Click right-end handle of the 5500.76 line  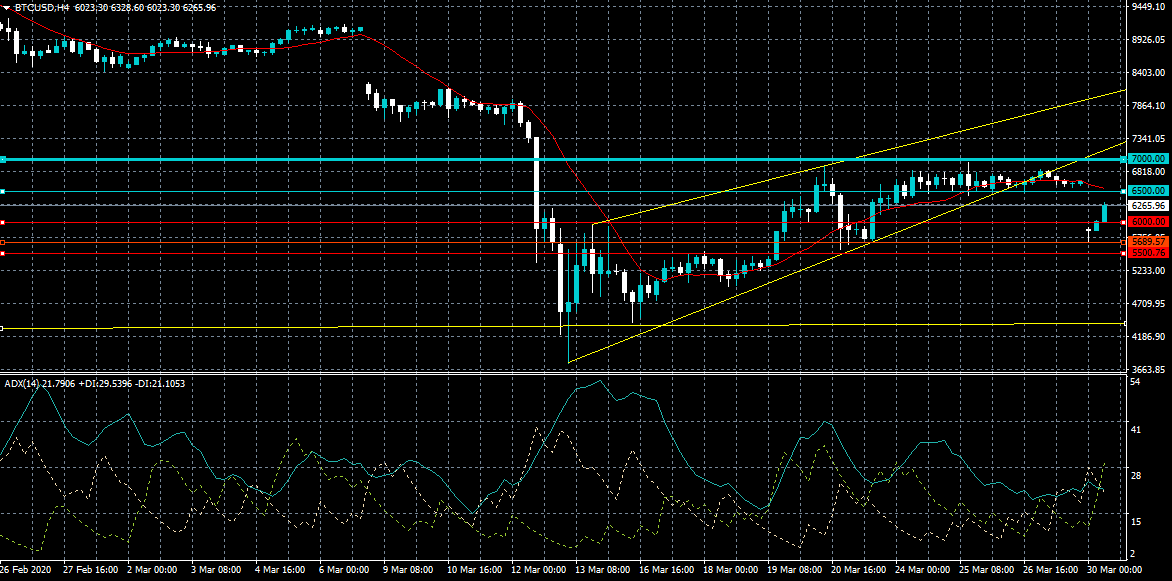tap(1124, 253)
